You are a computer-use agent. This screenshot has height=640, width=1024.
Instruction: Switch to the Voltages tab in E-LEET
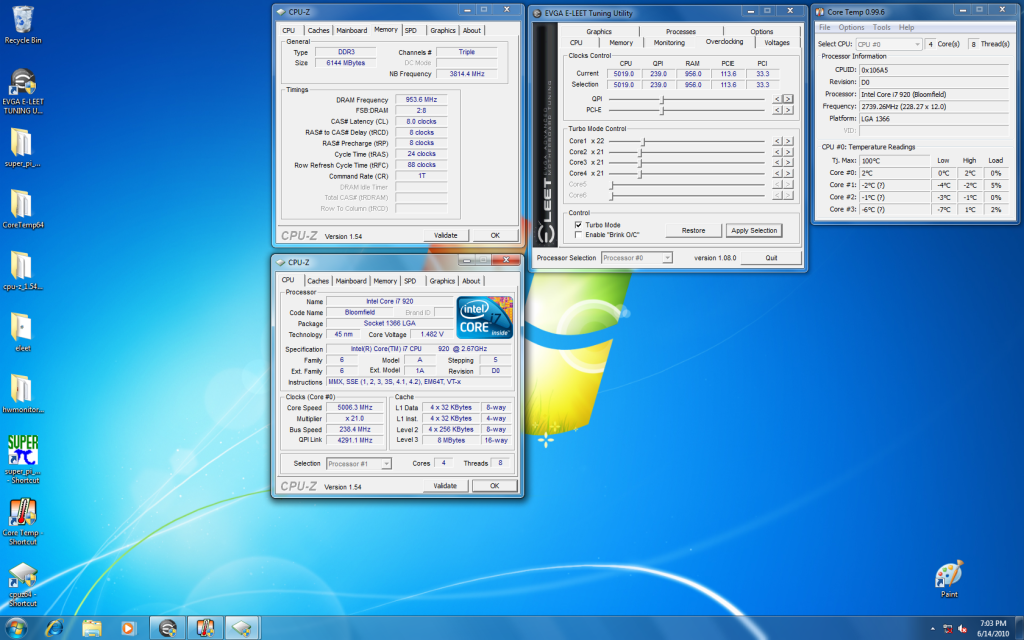coord(776,43)
